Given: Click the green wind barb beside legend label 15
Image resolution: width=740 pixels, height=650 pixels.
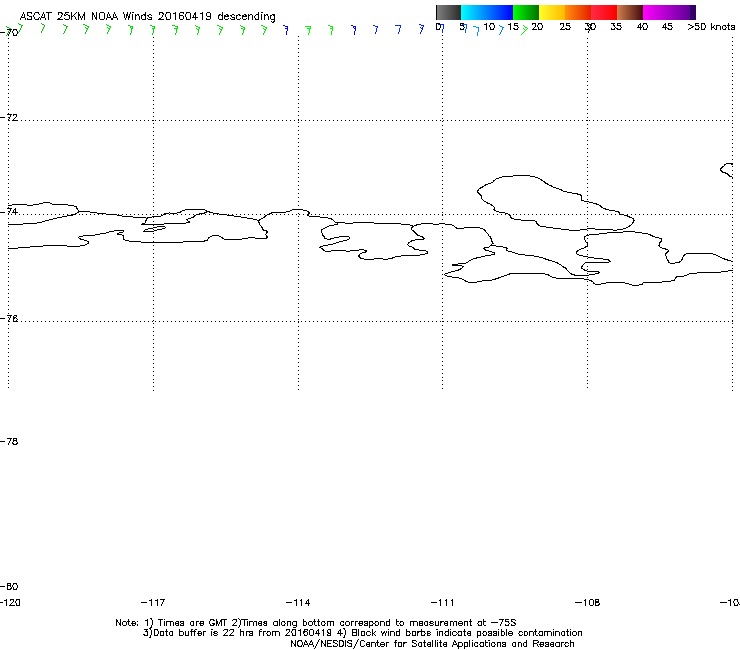Looking at the screenshot, I should pyautogui.click(x=525, y=30).
